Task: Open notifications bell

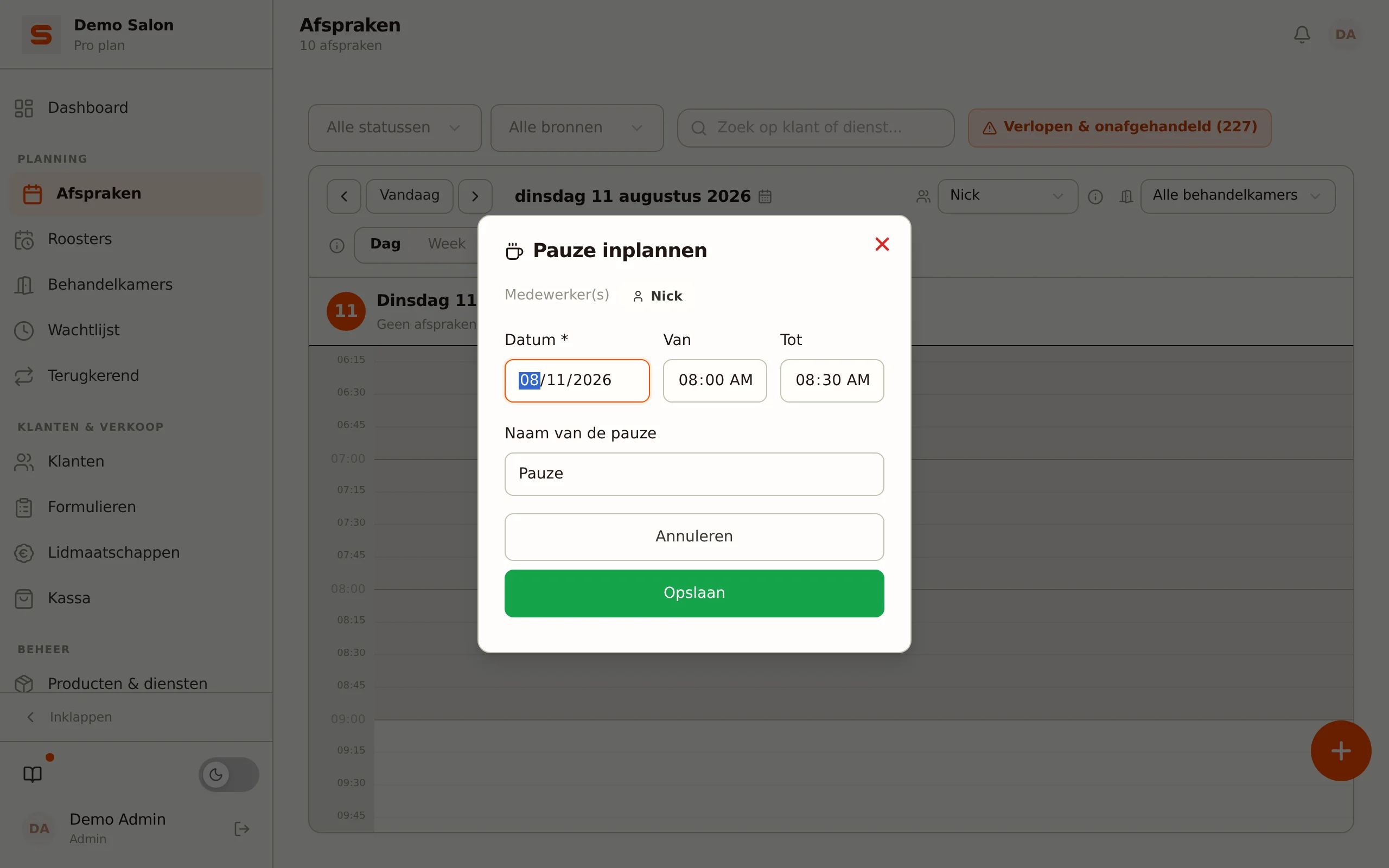Action: pyautogui.click(x=1302, y=34)
